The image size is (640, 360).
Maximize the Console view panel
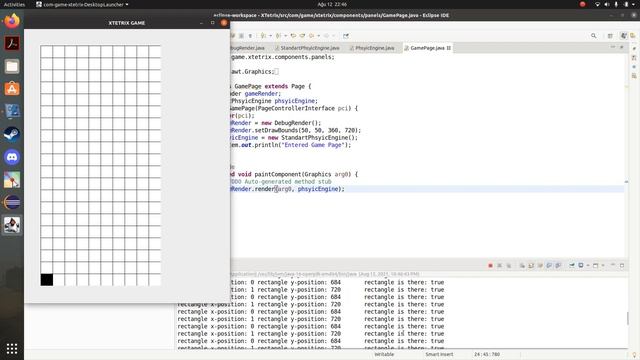pos(622,266)
